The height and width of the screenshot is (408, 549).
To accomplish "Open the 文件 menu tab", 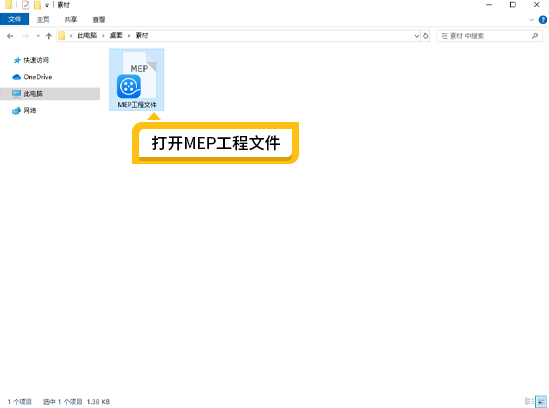I will (14, 19).
